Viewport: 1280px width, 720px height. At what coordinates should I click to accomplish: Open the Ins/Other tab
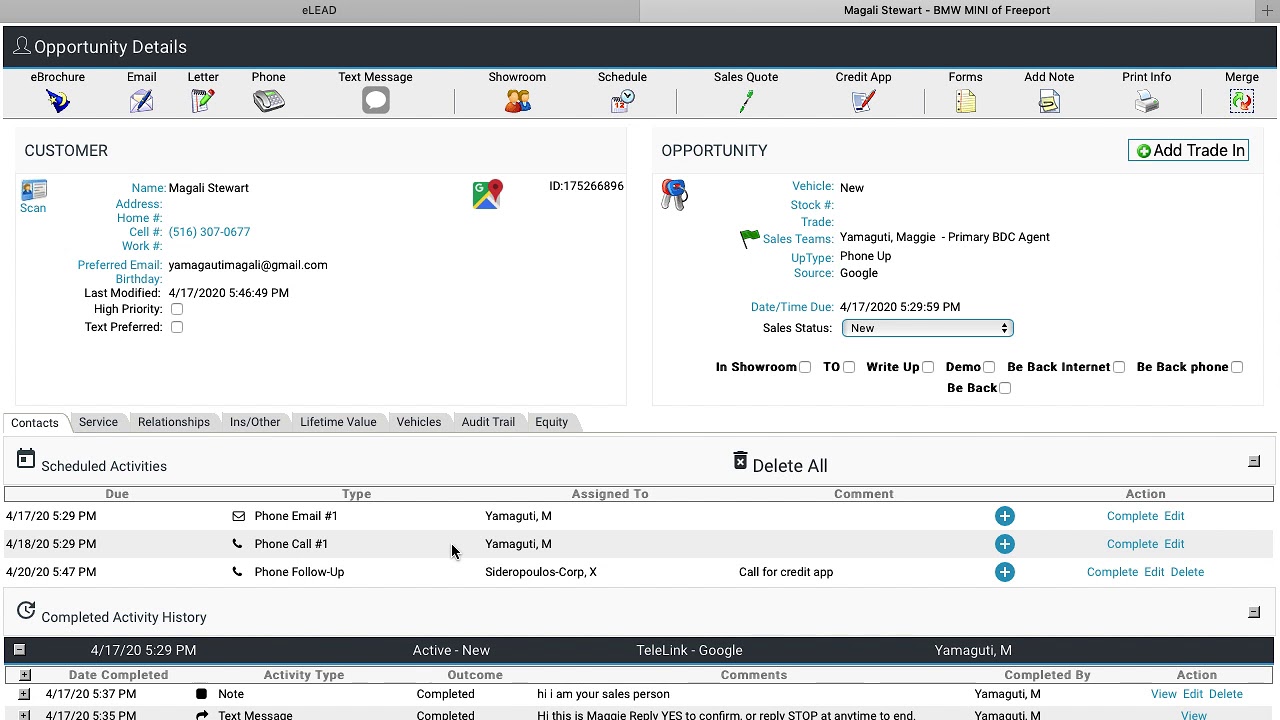click(x=255, y=422)
